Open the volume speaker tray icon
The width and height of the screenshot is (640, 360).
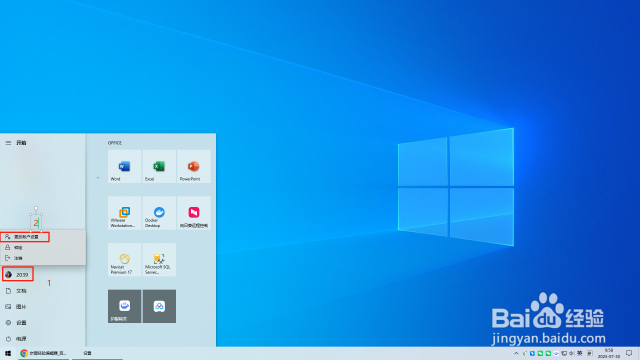(571, 353)
